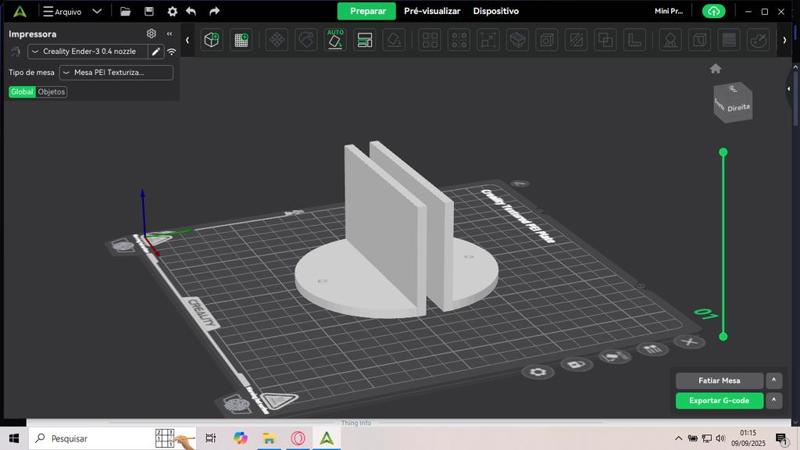The width and height of the screenshot is (800, 450).
Task: Expand options arrow beside Fatiar Mesa
Action: coord(773,381)
